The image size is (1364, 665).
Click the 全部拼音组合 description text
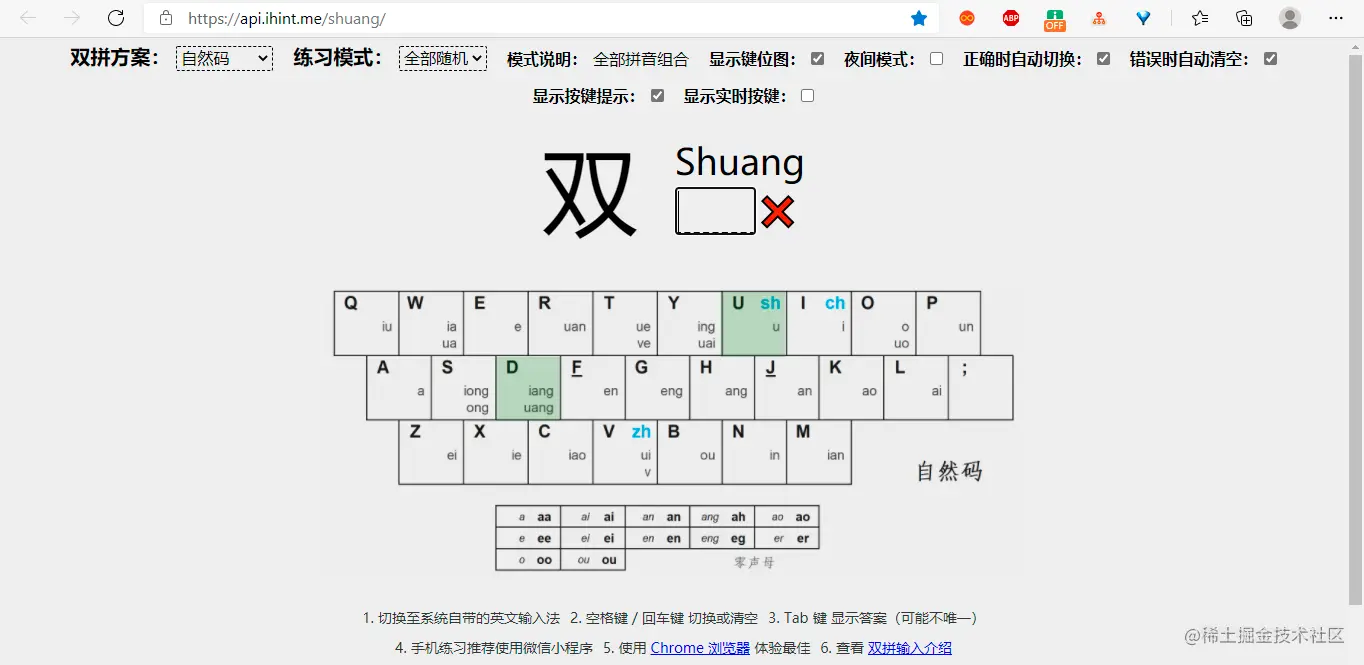coord(641,59)
